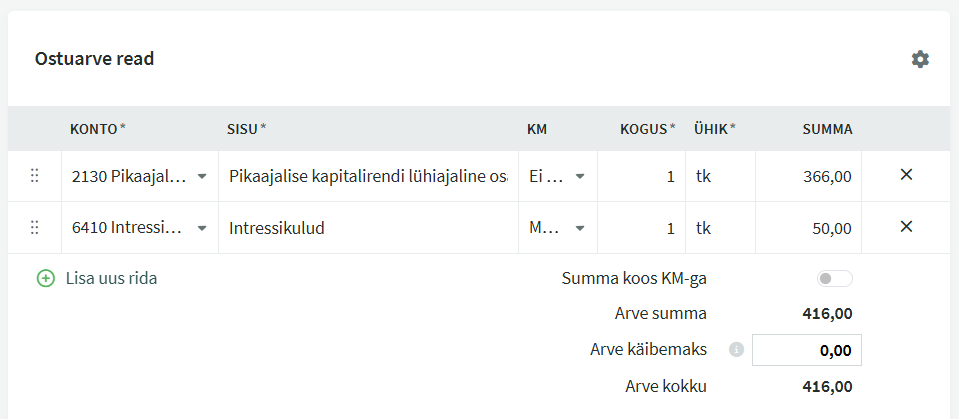Toggle Summa koos KM-ga switch

point(835,279)
